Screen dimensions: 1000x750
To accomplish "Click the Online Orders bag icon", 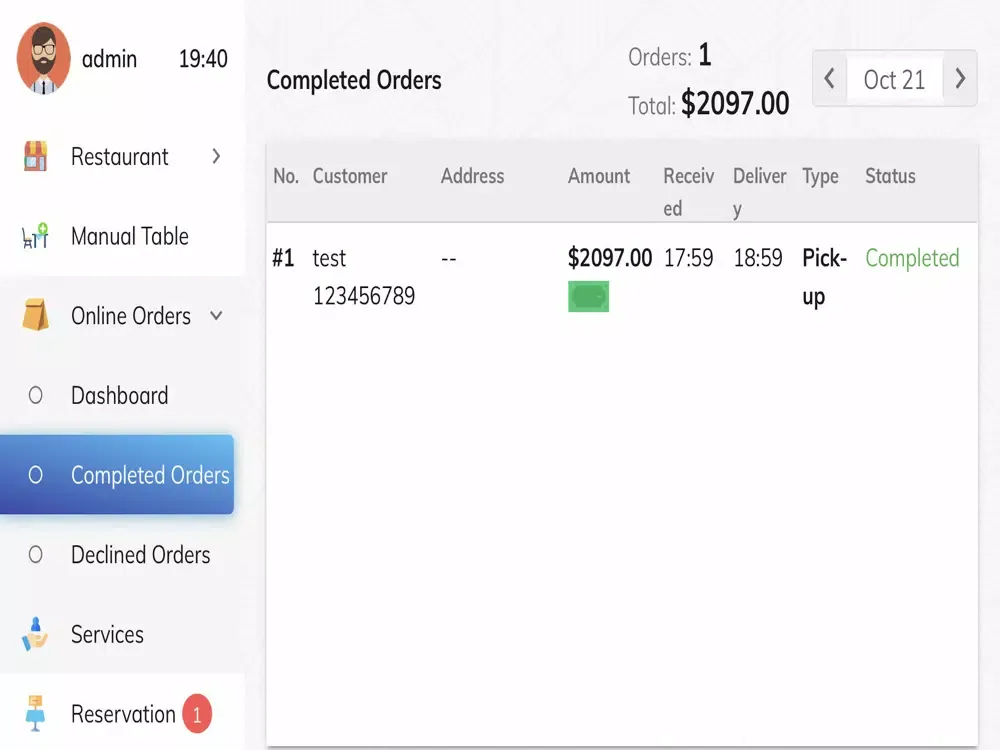I will 35,316.
